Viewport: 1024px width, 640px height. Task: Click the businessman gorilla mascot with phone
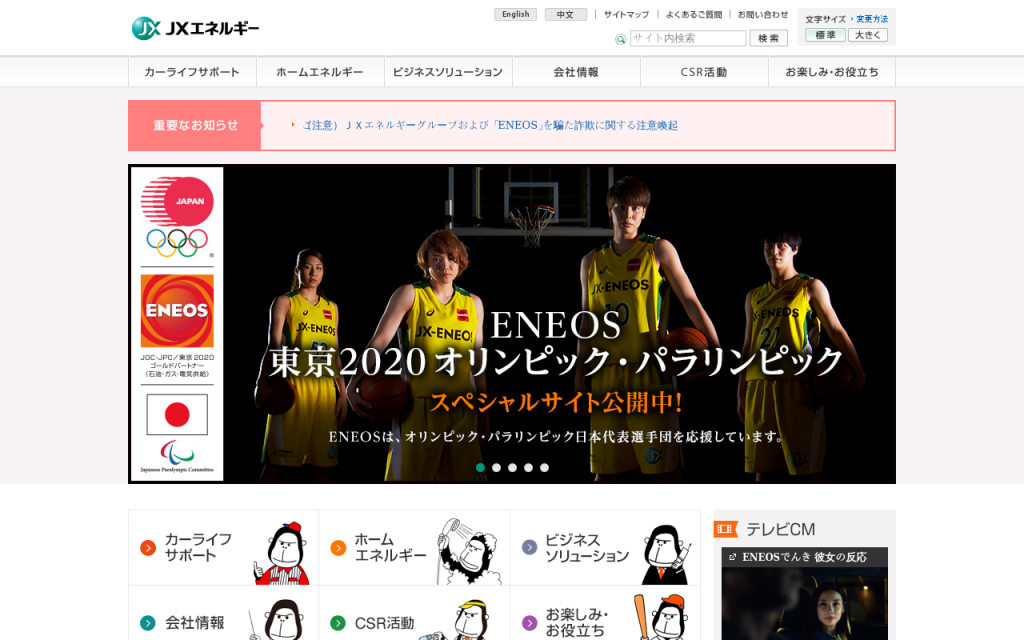(665, 554)
